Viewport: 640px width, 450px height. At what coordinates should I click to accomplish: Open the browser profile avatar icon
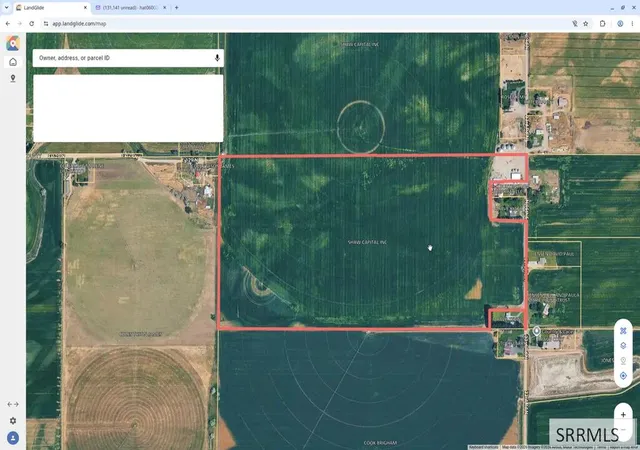tap(620, 24)
